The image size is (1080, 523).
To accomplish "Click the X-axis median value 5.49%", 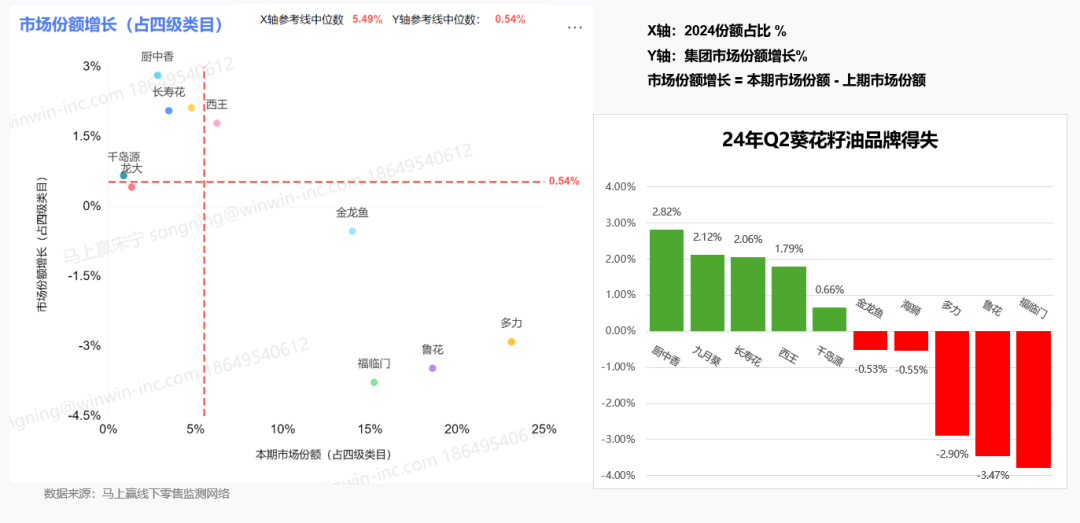I will 367,19.
